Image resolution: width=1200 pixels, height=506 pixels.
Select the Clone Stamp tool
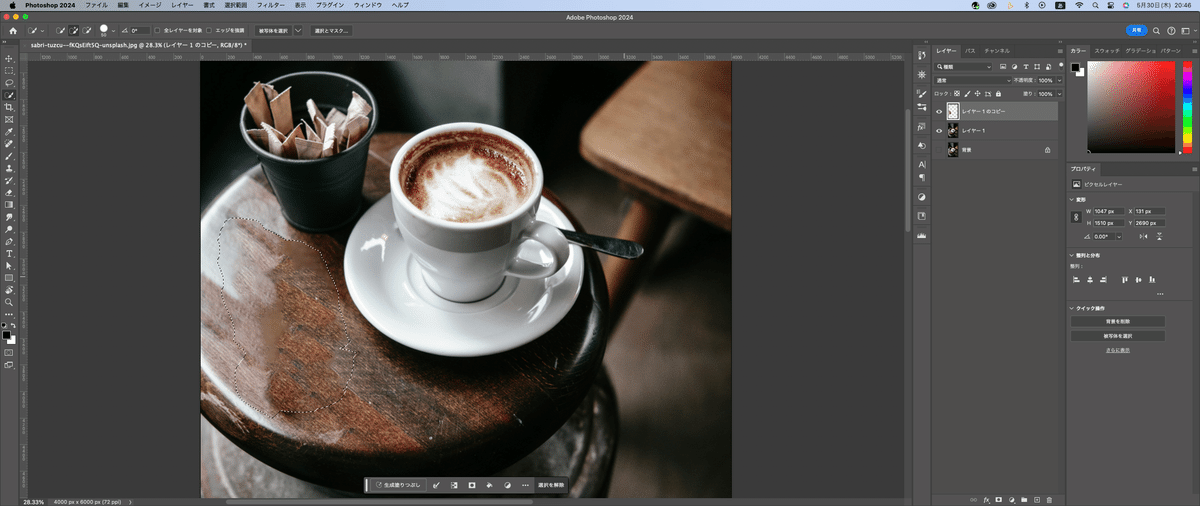9,168
